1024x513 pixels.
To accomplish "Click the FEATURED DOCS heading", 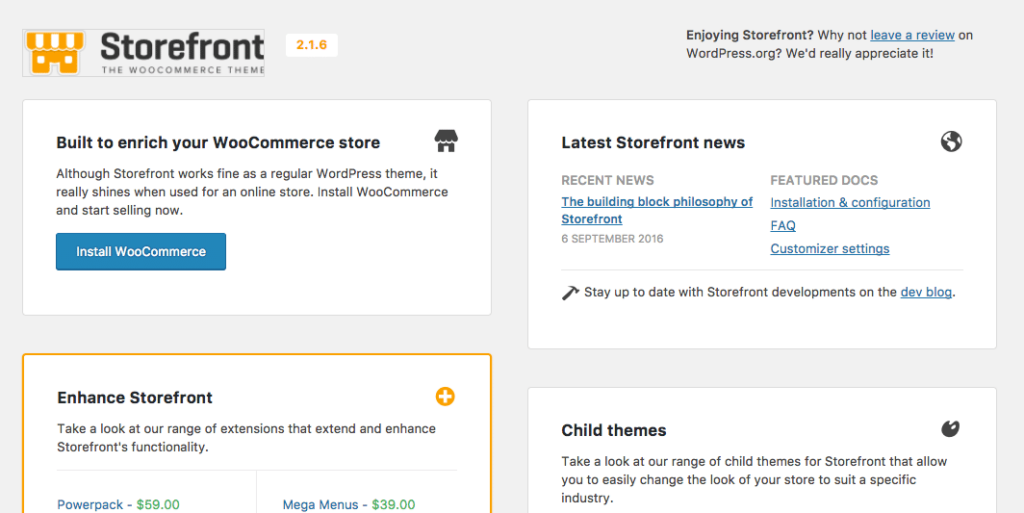I will pyautogui.click(x=824, y=180).
